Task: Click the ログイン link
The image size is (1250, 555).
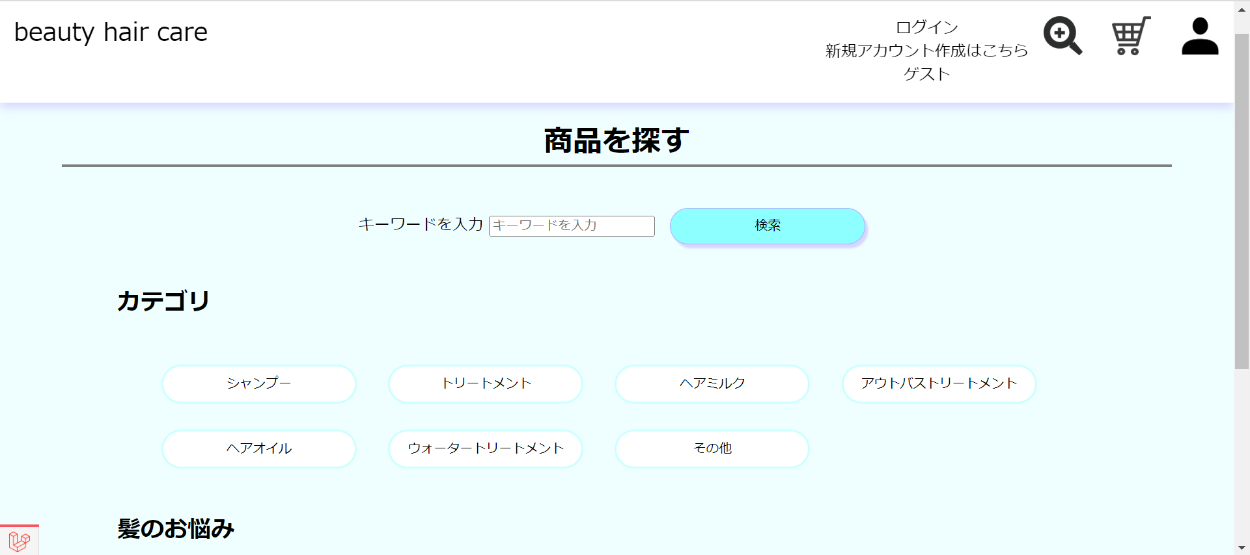Action: pos(926,27)
